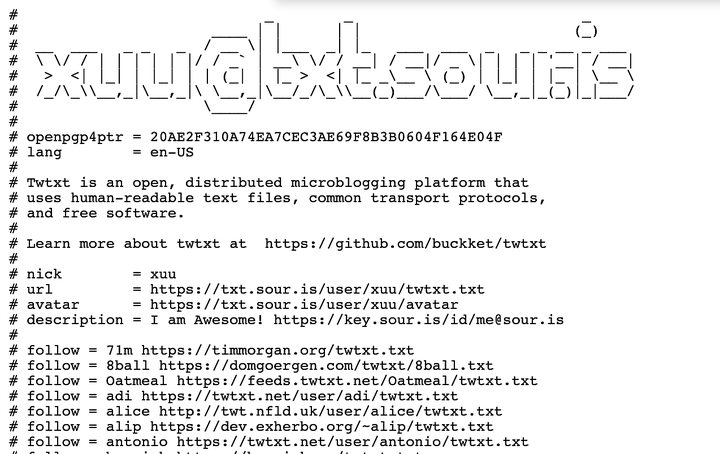Open the timmorgan.org twtxt.txt URL

(x=277, y=351)
